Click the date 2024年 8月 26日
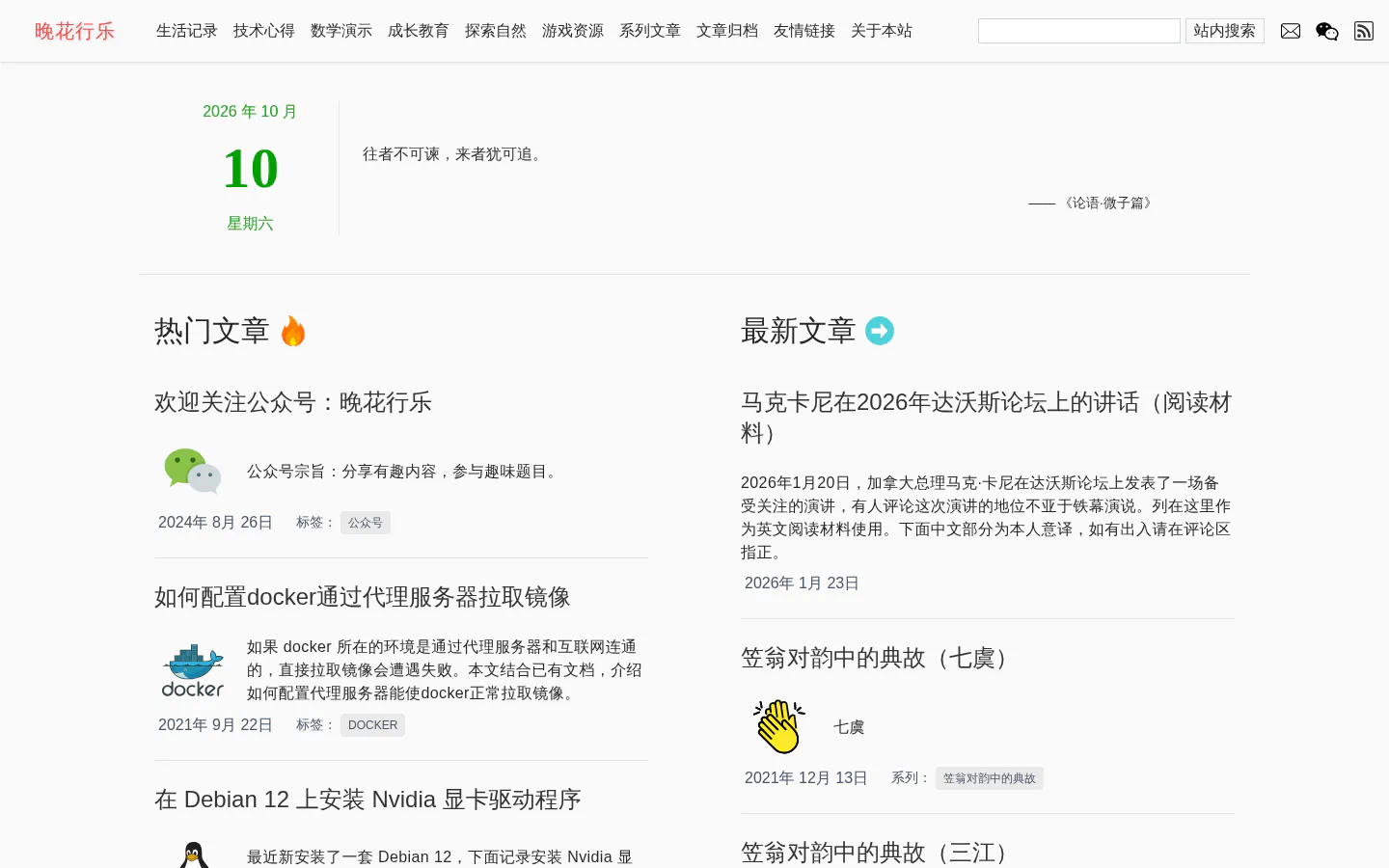The width and height of the screenshot is (1389, 868). [215, 523]
